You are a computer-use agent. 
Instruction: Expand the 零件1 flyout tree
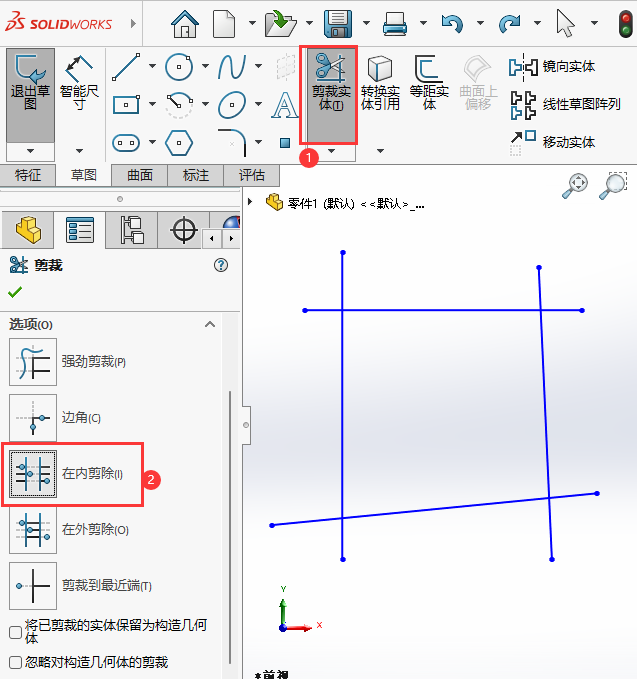[x=250, y=201]
